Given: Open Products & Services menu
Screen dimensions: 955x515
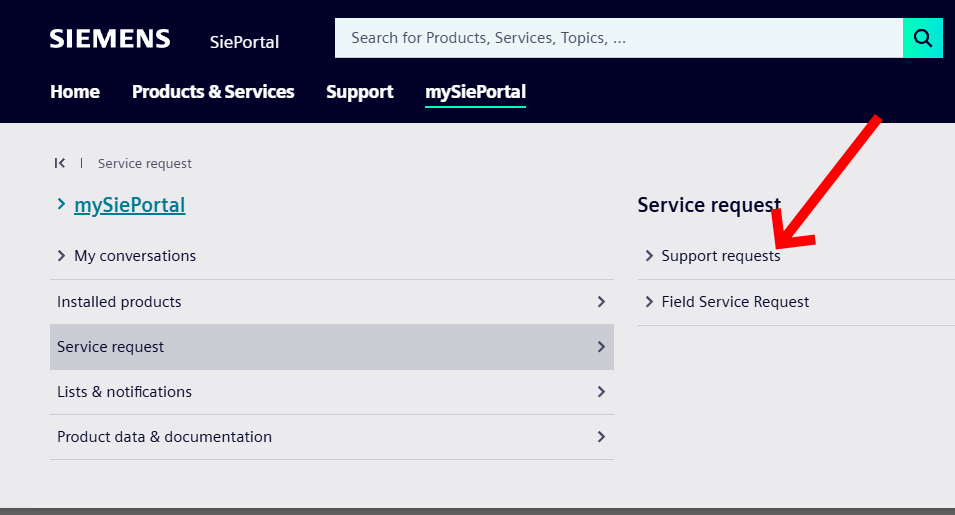Looking at the screenshot, I should [213, 92].
